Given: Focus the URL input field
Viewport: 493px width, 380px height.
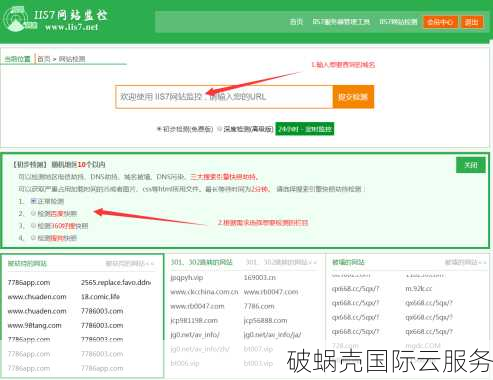Looking at the screenshot, I should (224, 97).
